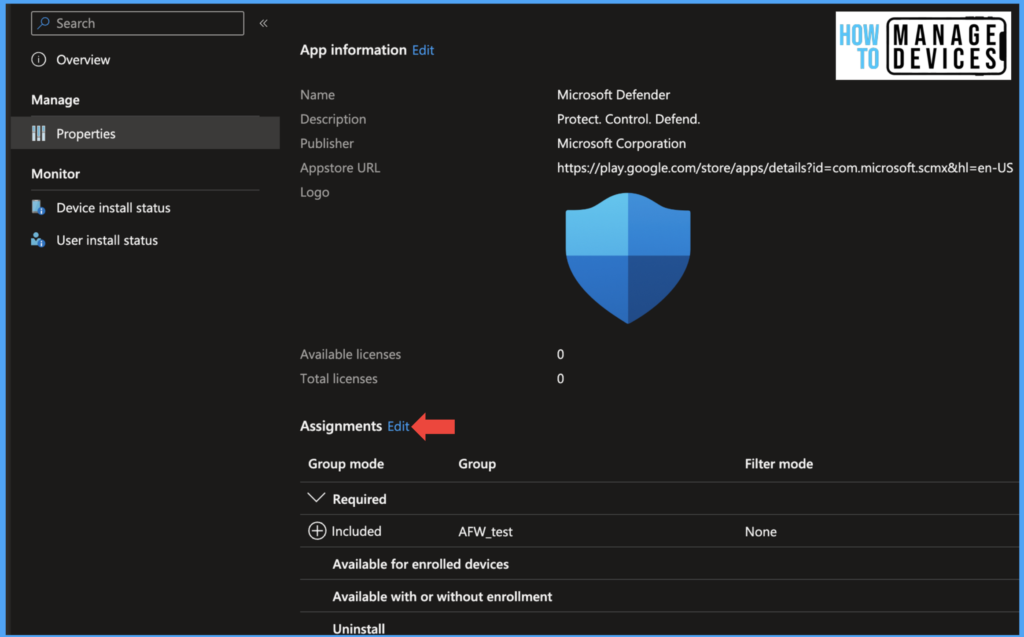
Task: Click the Microsoft Corporation publisher value
Action: click(x=621, y=144)
